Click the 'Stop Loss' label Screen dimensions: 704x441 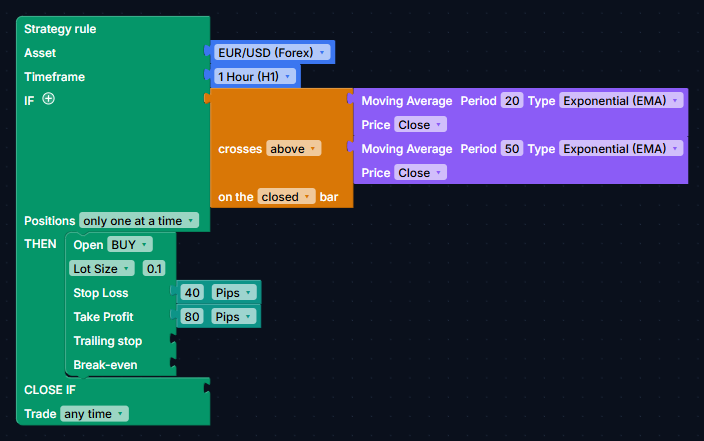click(x=101, y=293)
